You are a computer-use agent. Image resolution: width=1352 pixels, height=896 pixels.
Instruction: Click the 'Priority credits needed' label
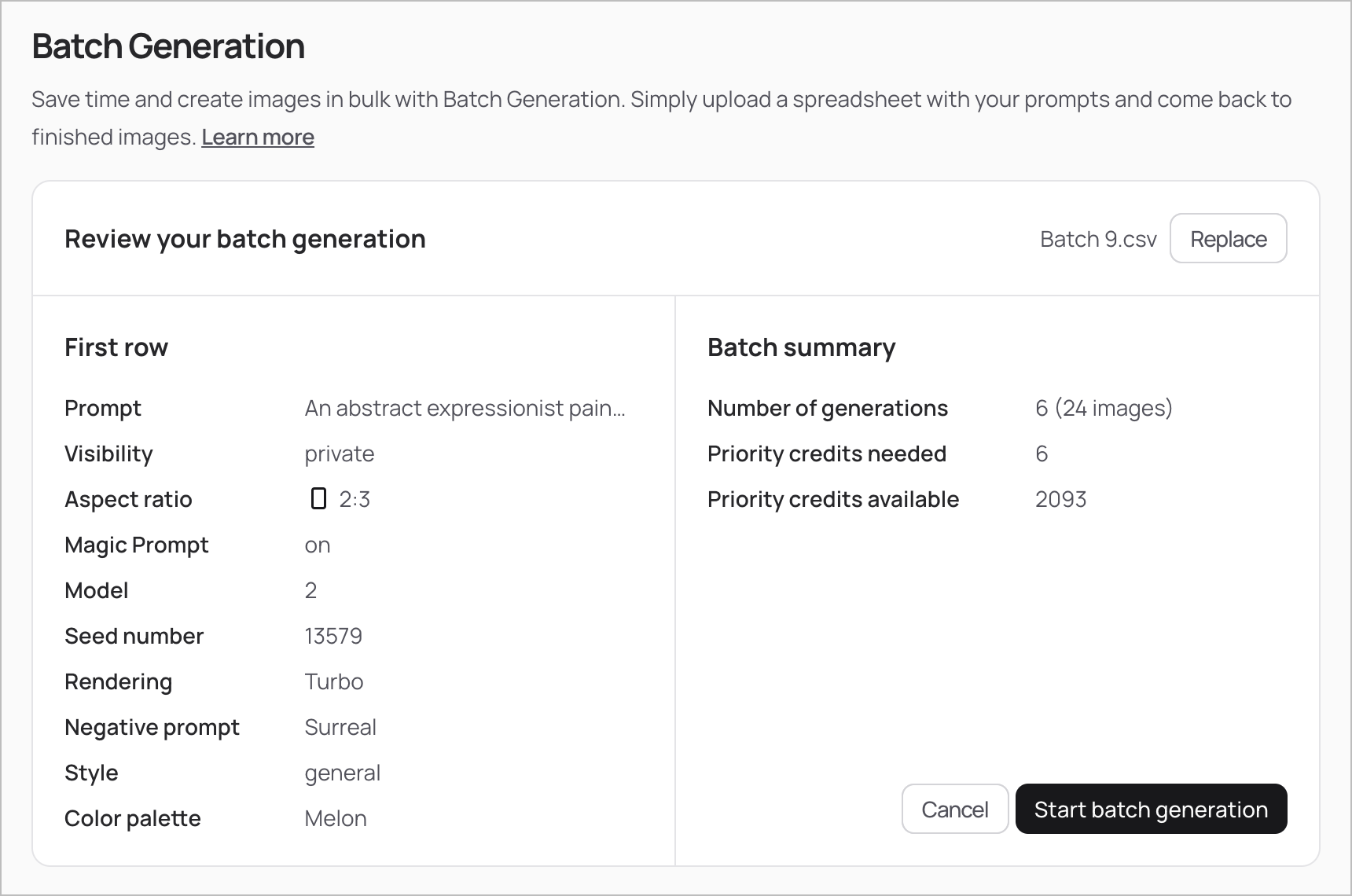pyautogui.click(x=827, y=454)
